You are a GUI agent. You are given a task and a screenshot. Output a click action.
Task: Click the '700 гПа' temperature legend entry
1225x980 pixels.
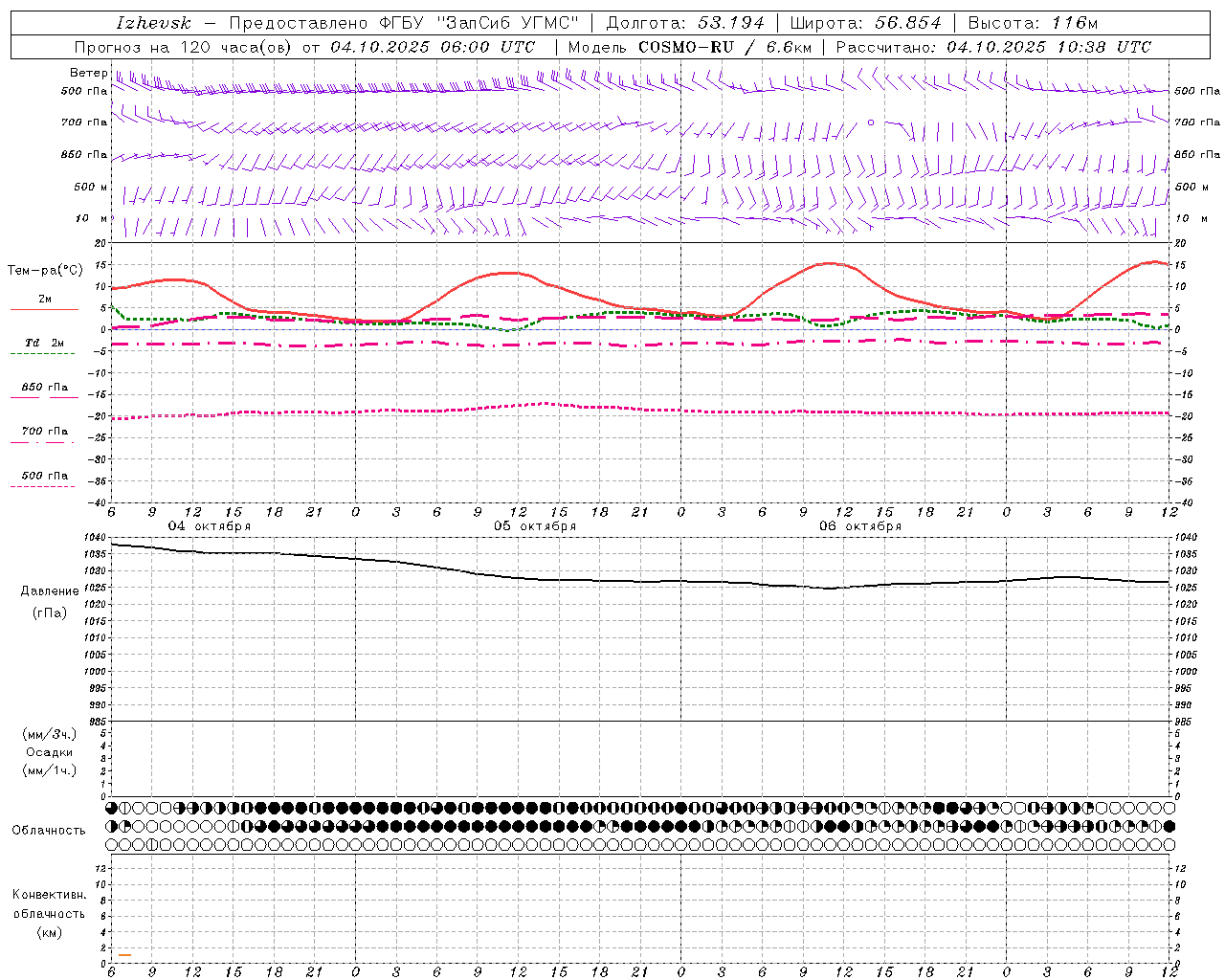pyautogui.click(x=45, y=431)
